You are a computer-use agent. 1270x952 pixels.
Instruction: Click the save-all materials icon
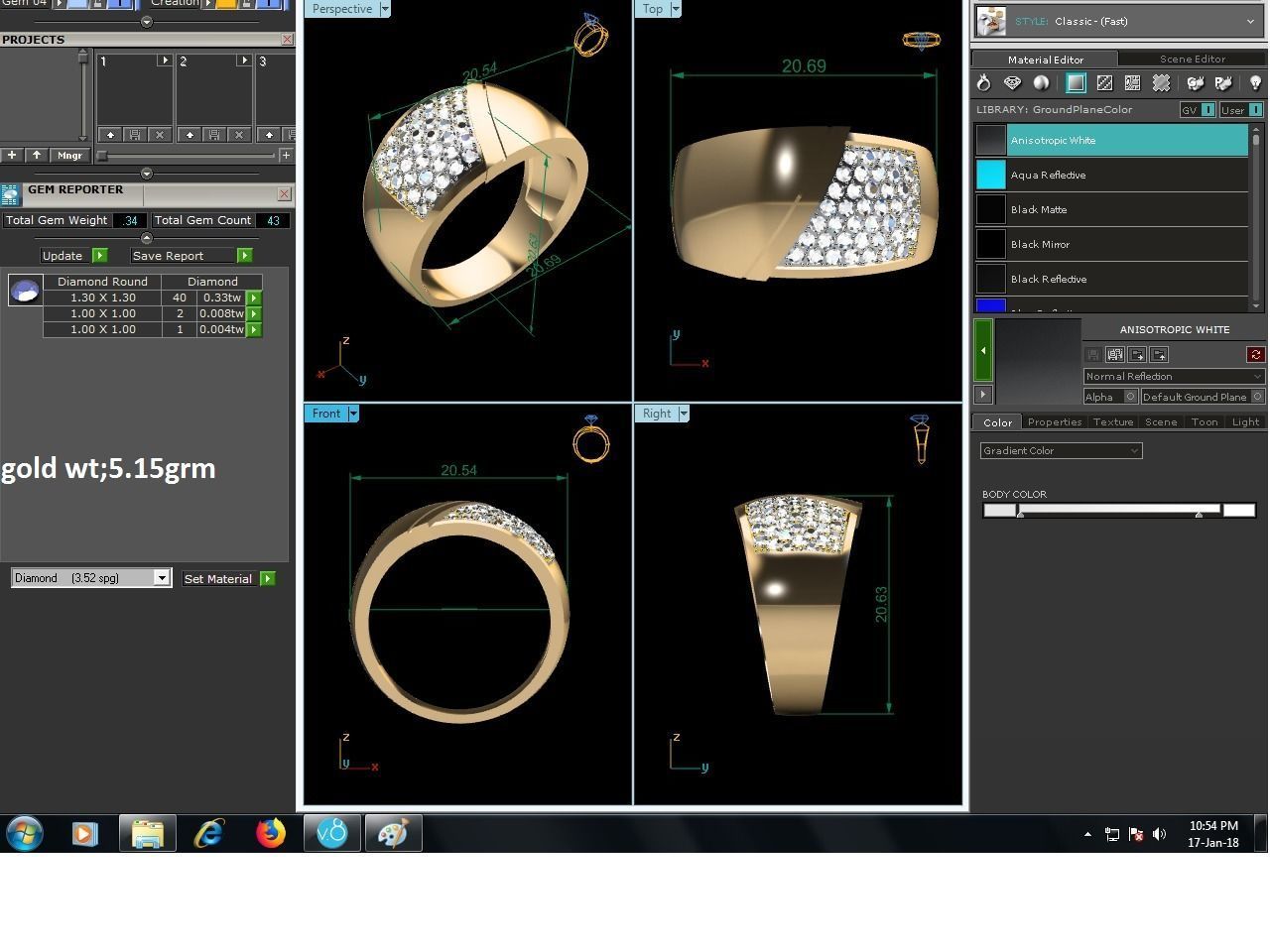[x=1115, y=354]
